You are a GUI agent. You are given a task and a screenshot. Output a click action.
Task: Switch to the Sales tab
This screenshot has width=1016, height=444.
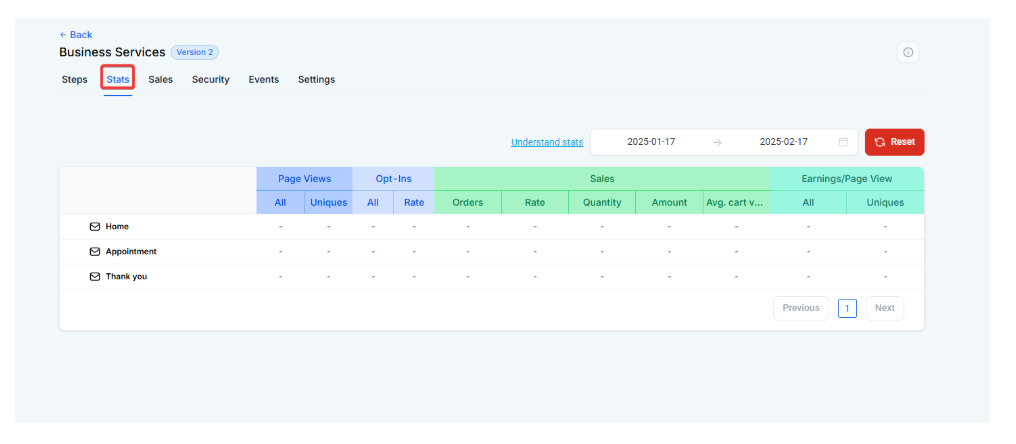pyautogui.click(x=160, y=80)
